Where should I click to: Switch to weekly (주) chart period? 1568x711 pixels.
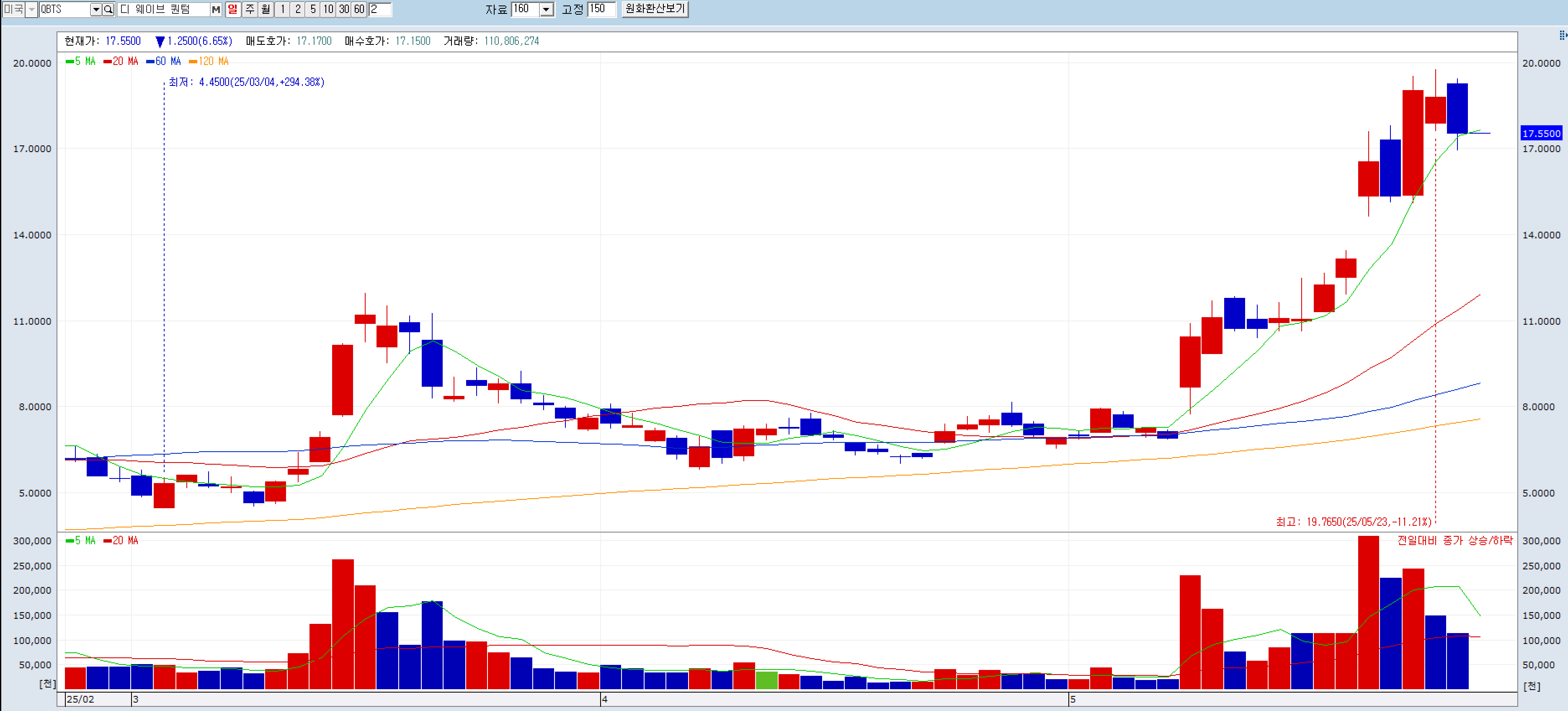[250, 9]
